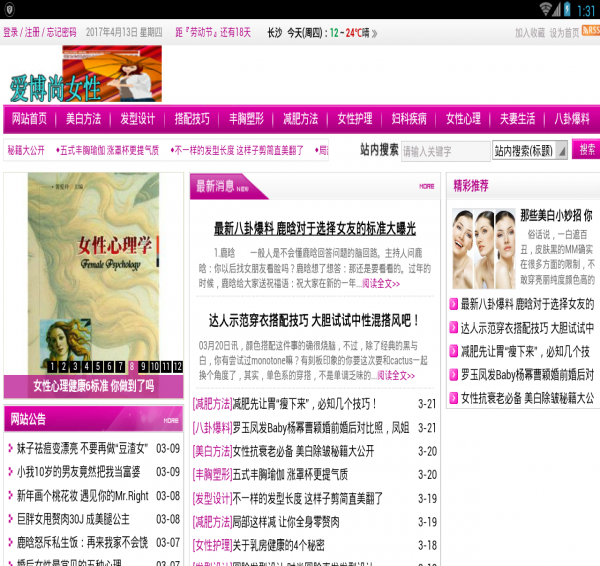
Task: Open the shield icon in status bar
Action: tap(9, 9)
